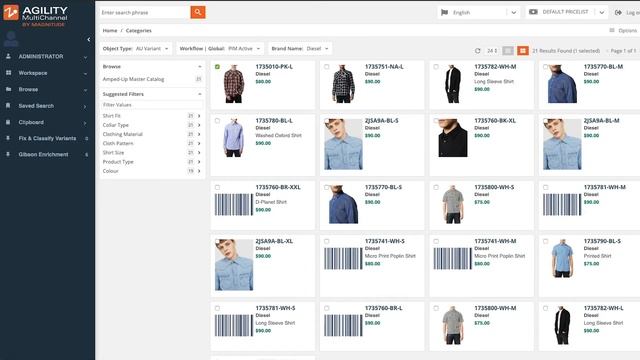640x360 pixels.
Task: Check the 1735780-BL-L product checkbox
Action: tap(217, 121)
